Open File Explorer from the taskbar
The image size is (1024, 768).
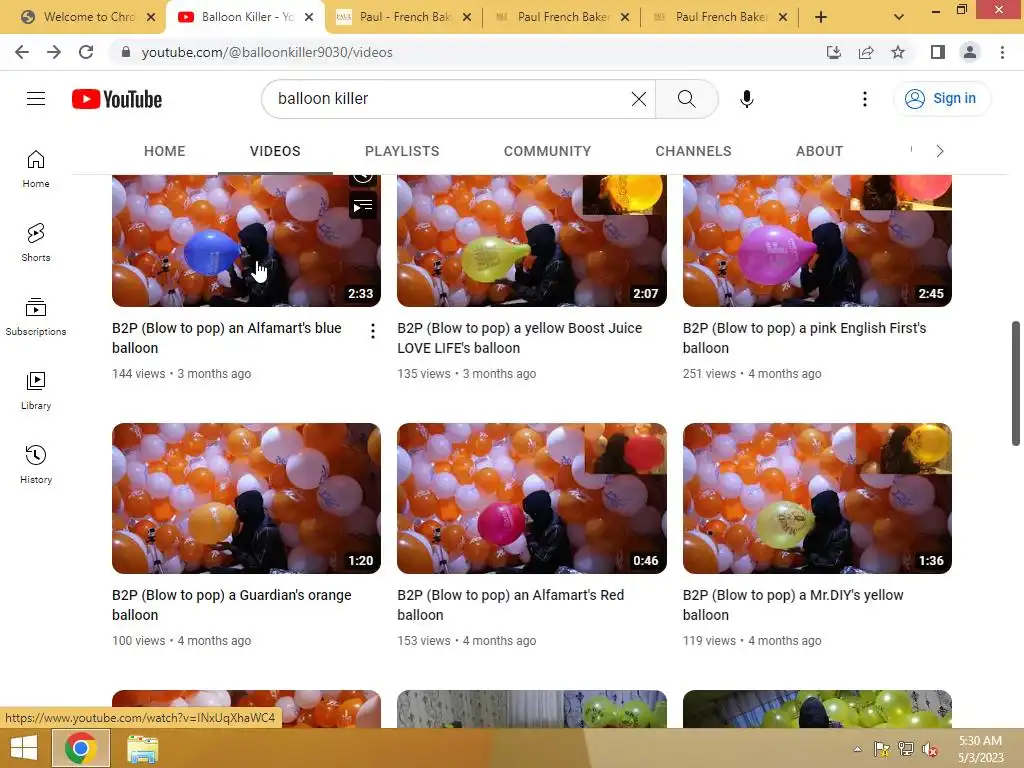point(142,749)
